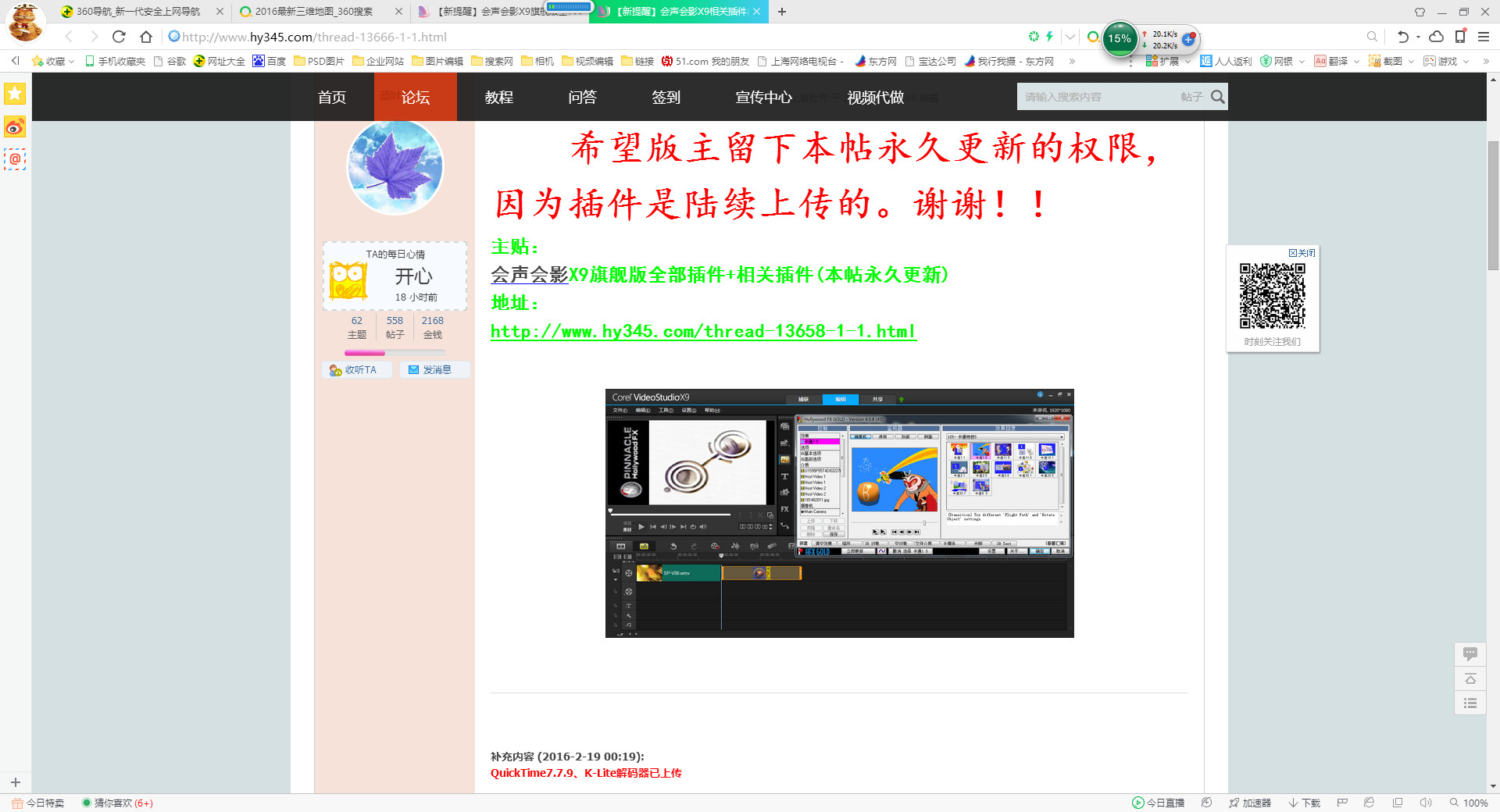The width and height of the screenshot is (1500, 812).
Task: Close the QR code panel with 关闭
Action: pos(1302,253)
